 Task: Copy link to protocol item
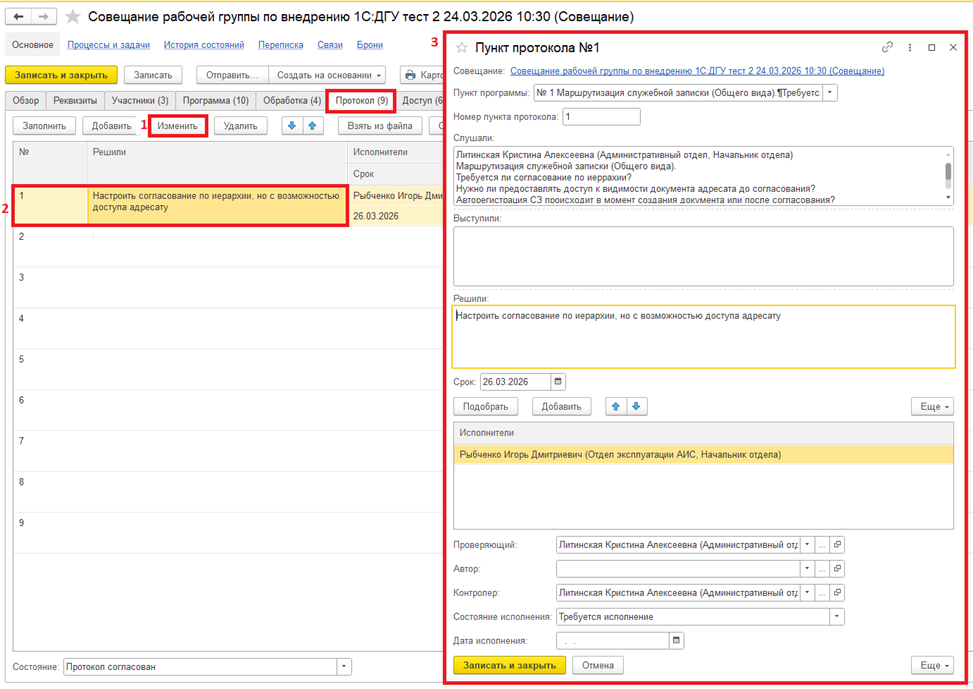point(887,47)
